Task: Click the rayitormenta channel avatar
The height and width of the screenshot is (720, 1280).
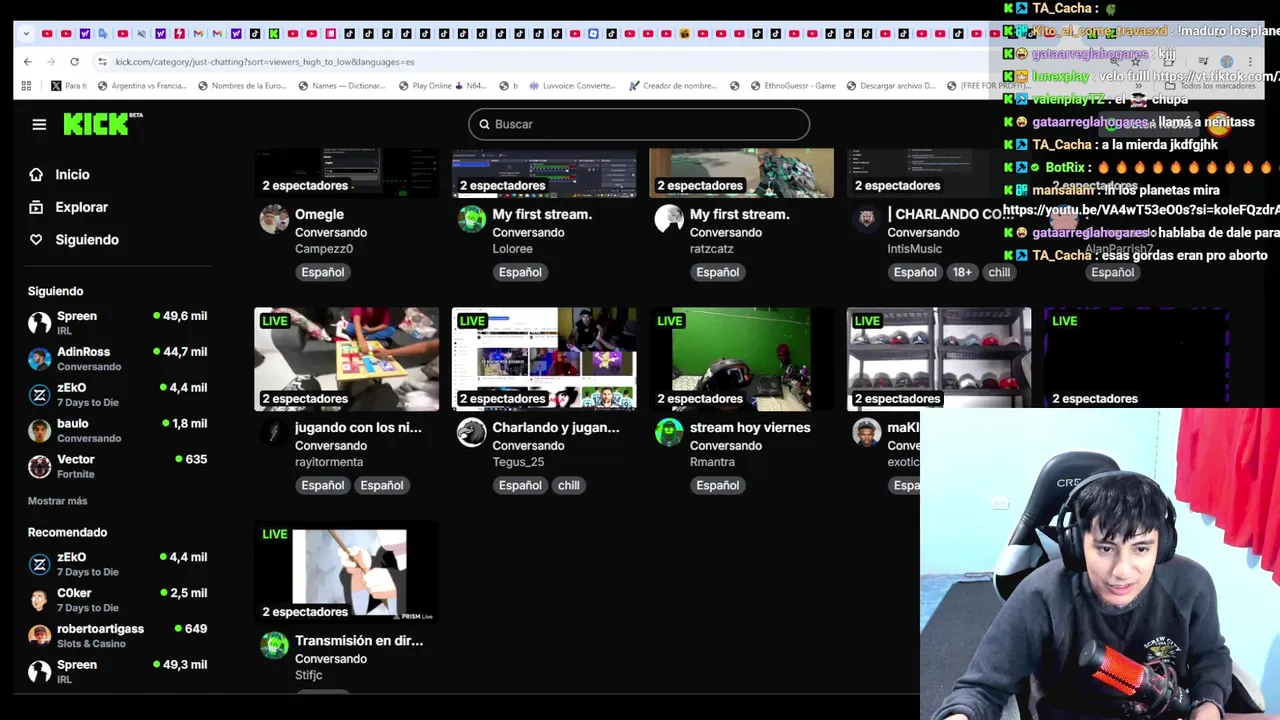Action: 274,432
